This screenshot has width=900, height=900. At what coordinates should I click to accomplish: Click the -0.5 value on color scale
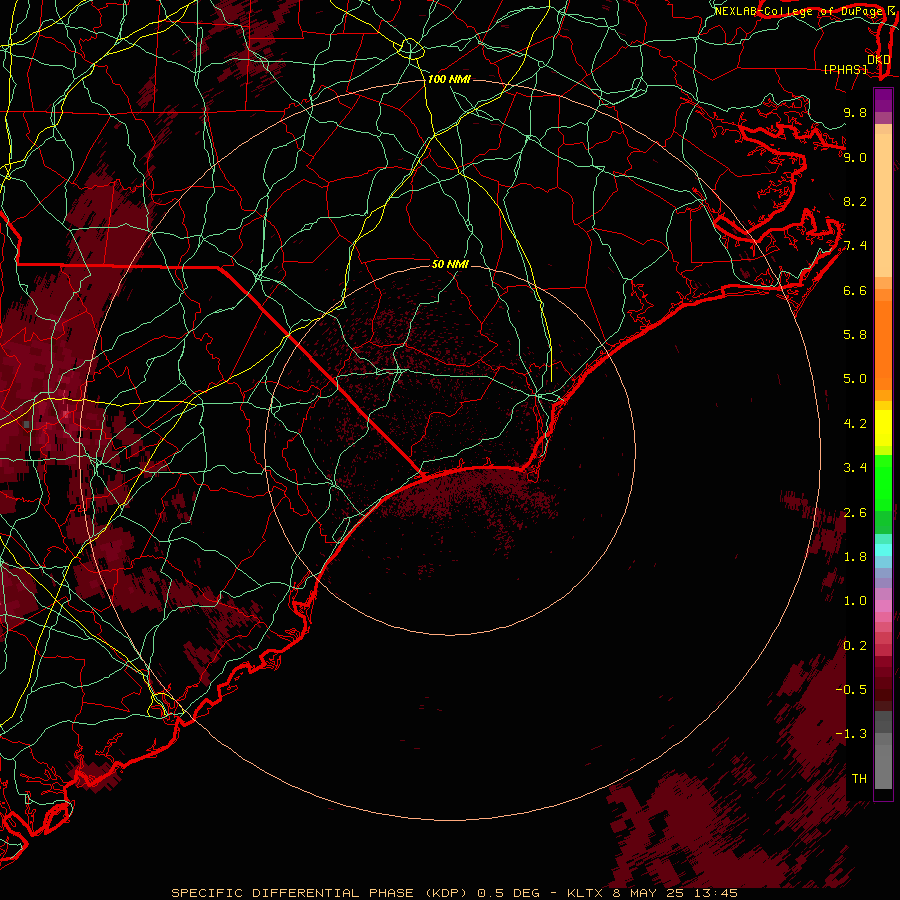851,689
